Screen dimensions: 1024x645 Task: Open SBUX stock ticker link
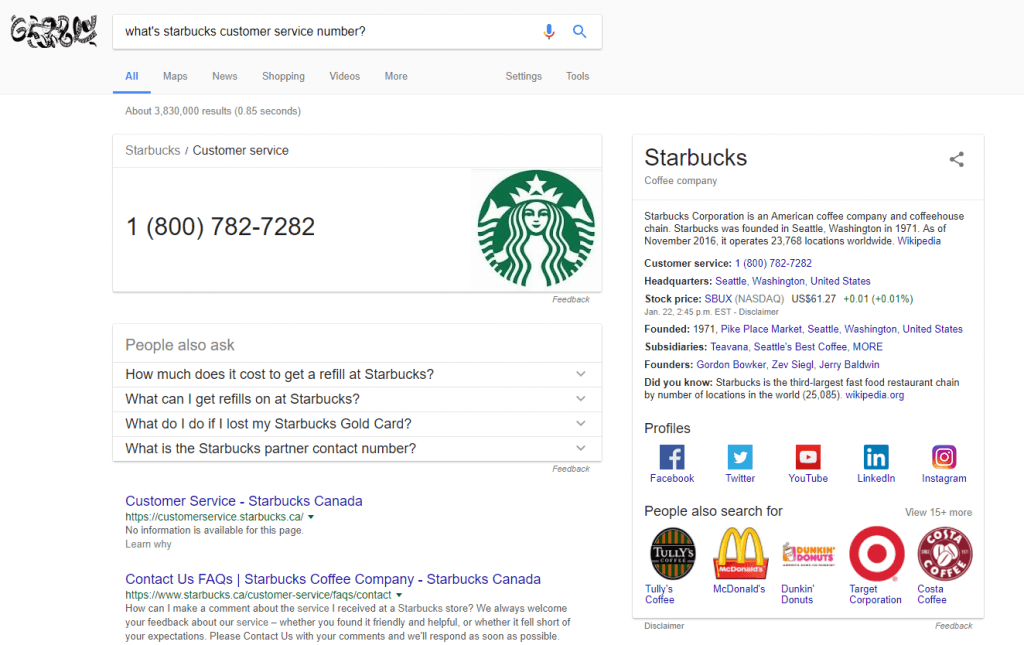click(x=718, y=298)
